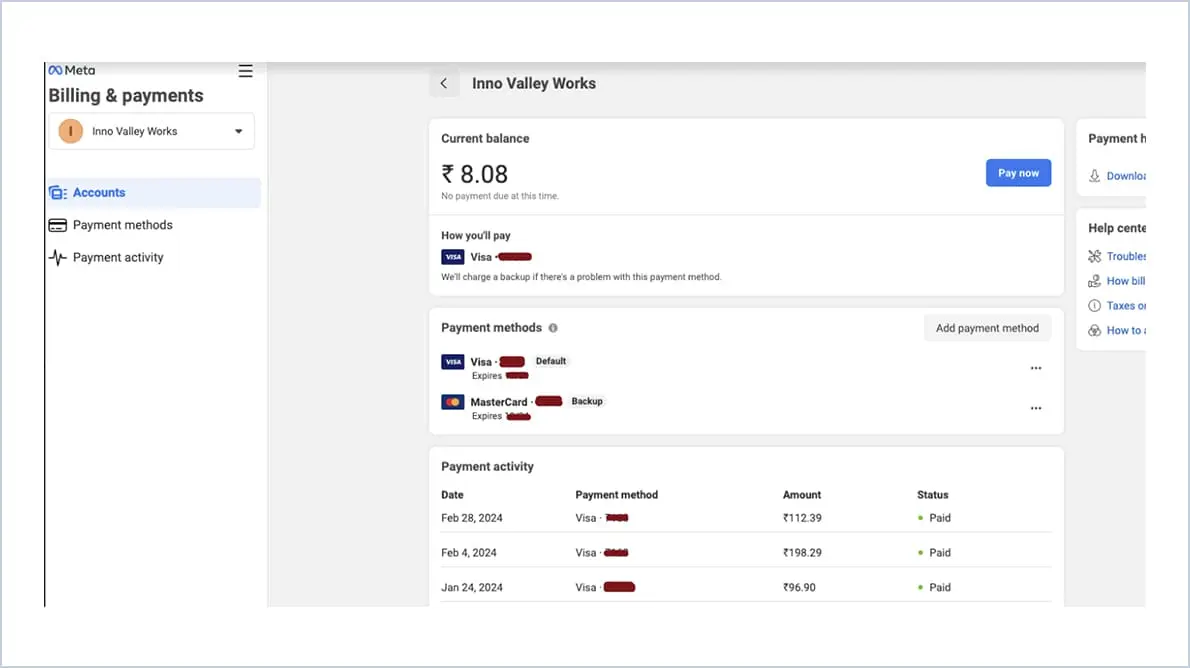Open options menu for the Visa card
Screen dimensions: 1190x668
coord(1036,368)
